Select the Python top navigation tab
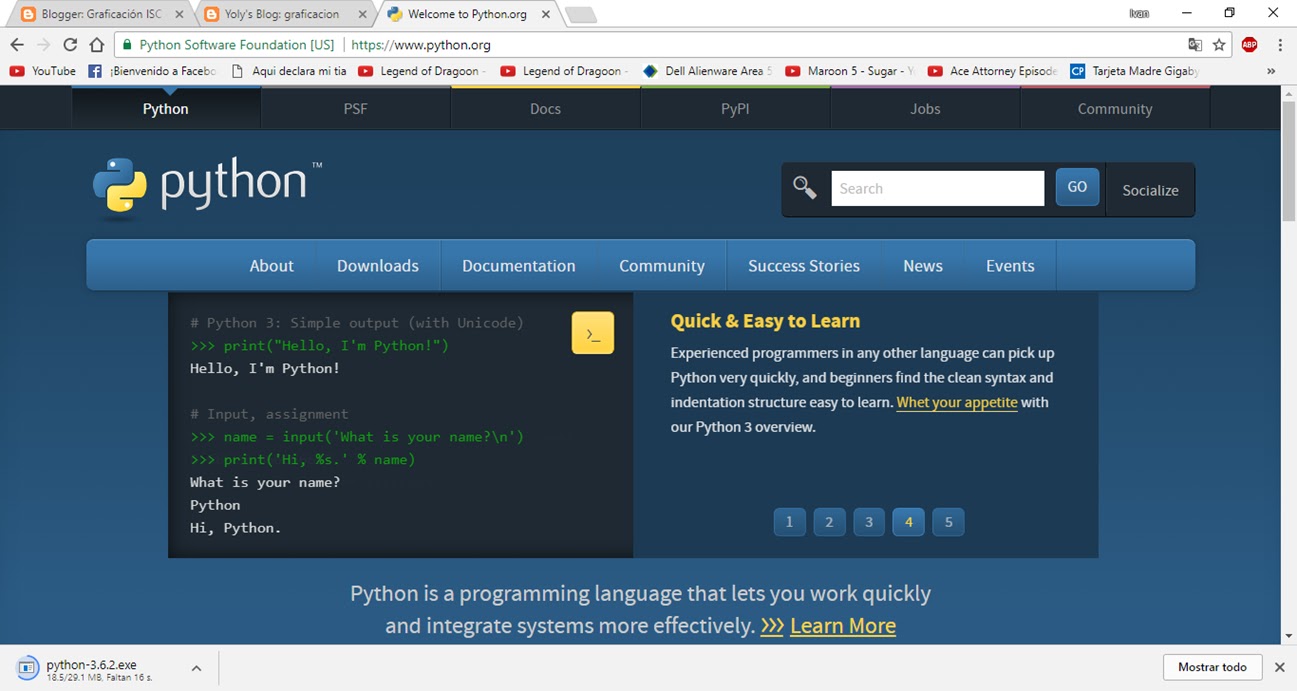 (165, 109)
